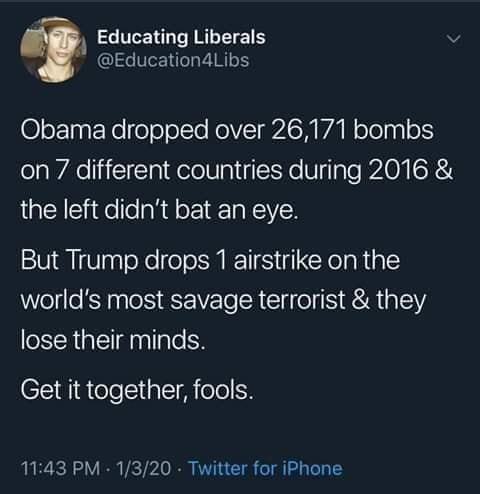Click the words 'different countries' in the tweet
Image resolution: width=480 pixels, height=494 pixels.
pyautogui.click(x=179, y=170)
